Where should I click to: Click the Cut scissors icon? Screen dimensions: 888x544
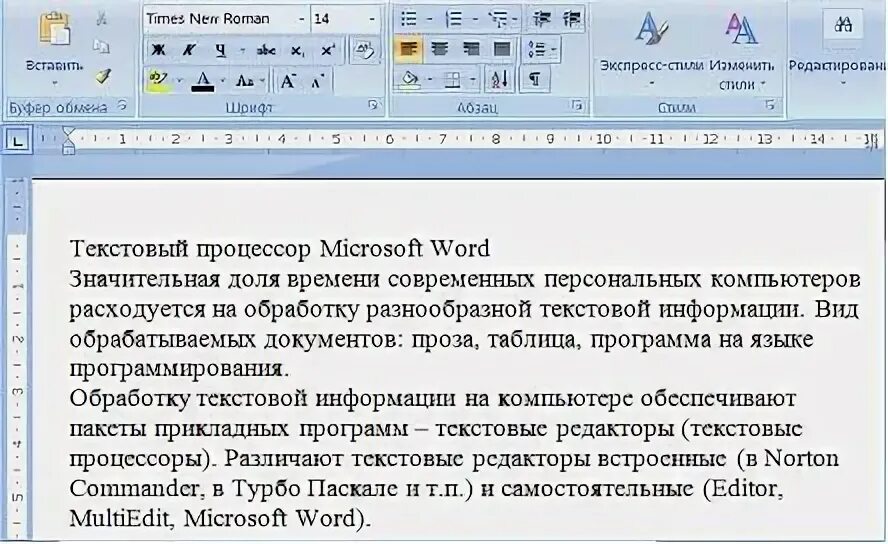[101, 18]
